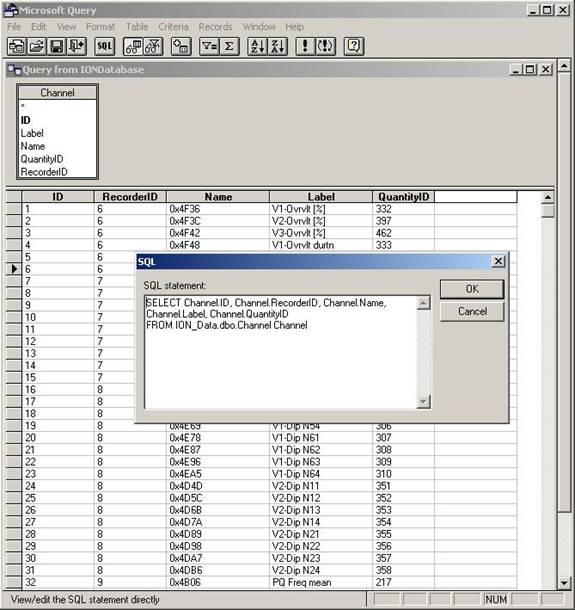Open the Window menu
The image size is (575, 610).
point(259,27)
